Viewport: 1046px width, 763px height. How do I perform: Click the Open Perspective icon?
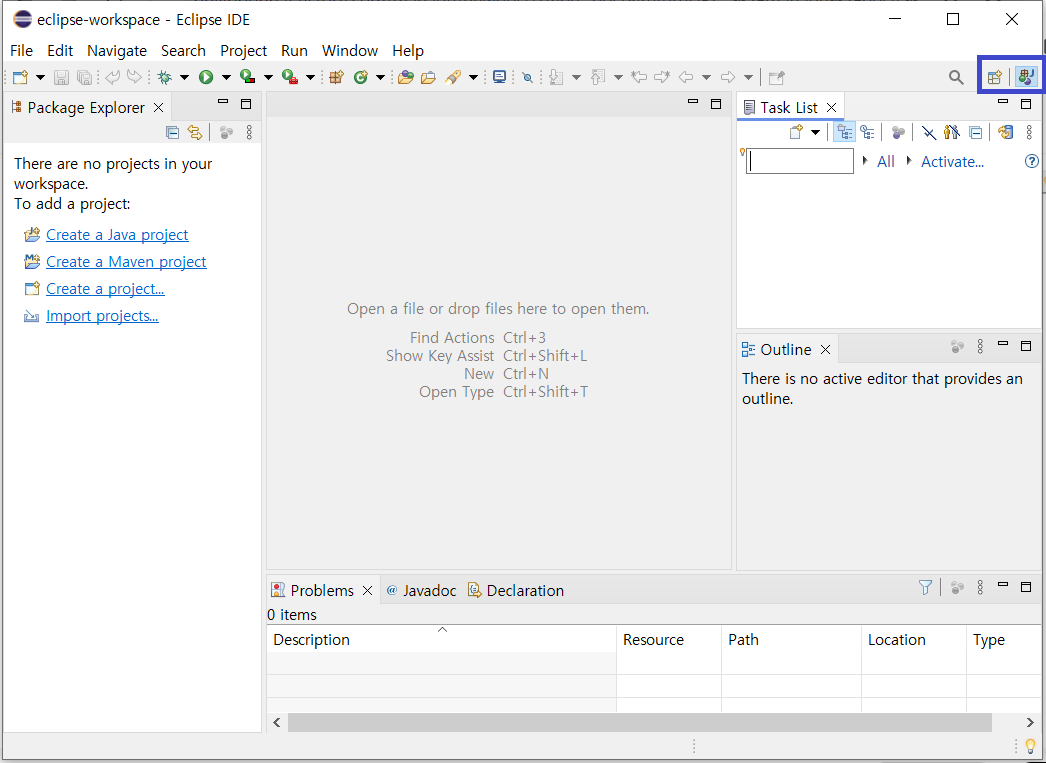point(994,77)
